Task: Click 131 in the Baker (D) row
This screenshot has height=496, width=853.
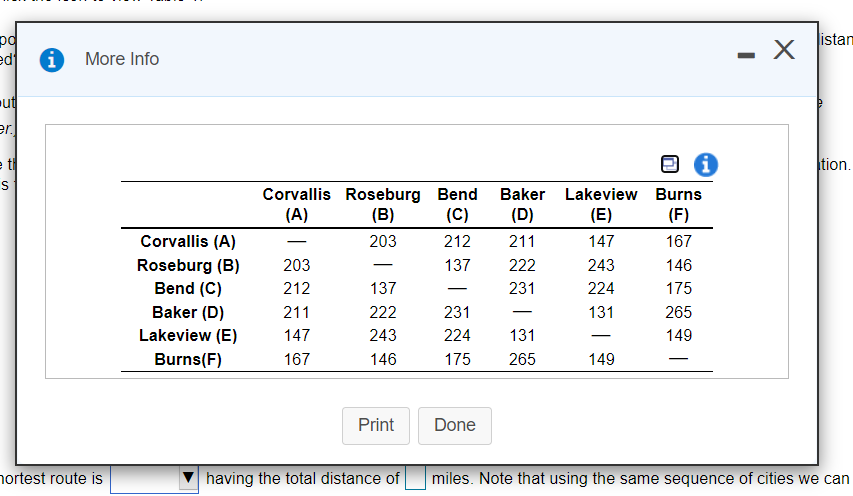Action: [x=601, y=313]
